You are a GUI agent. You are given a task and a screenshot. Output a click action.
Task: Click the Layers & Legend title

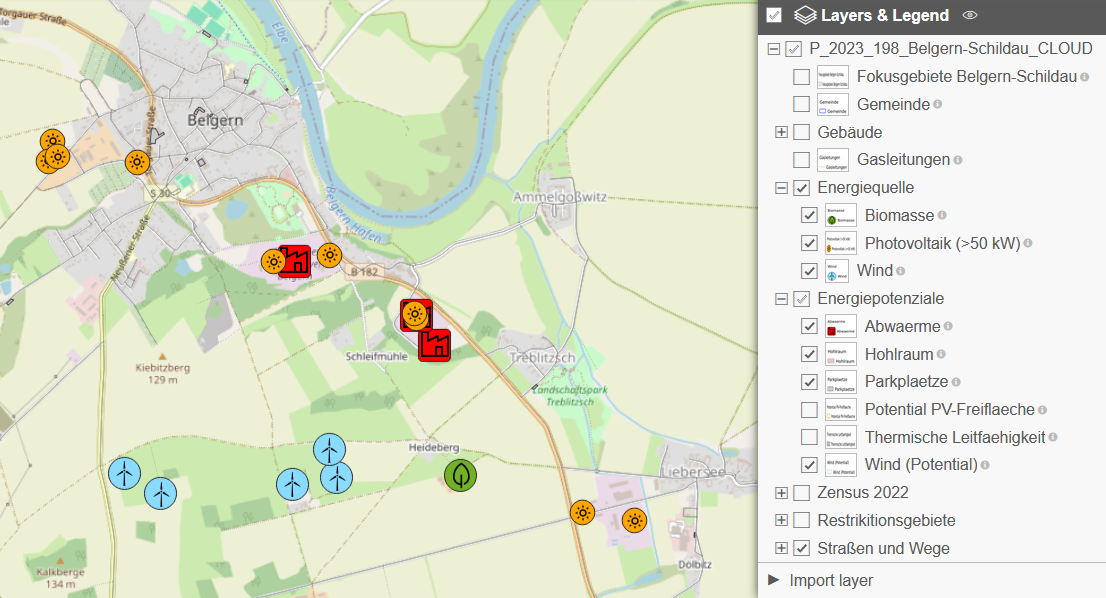coord(885,16)
